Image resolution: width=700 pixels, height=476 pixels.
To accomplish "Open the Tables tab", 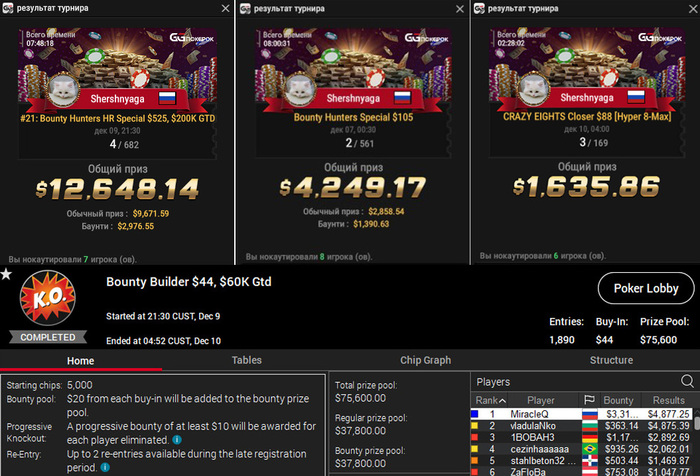I will tap(246, 360).
